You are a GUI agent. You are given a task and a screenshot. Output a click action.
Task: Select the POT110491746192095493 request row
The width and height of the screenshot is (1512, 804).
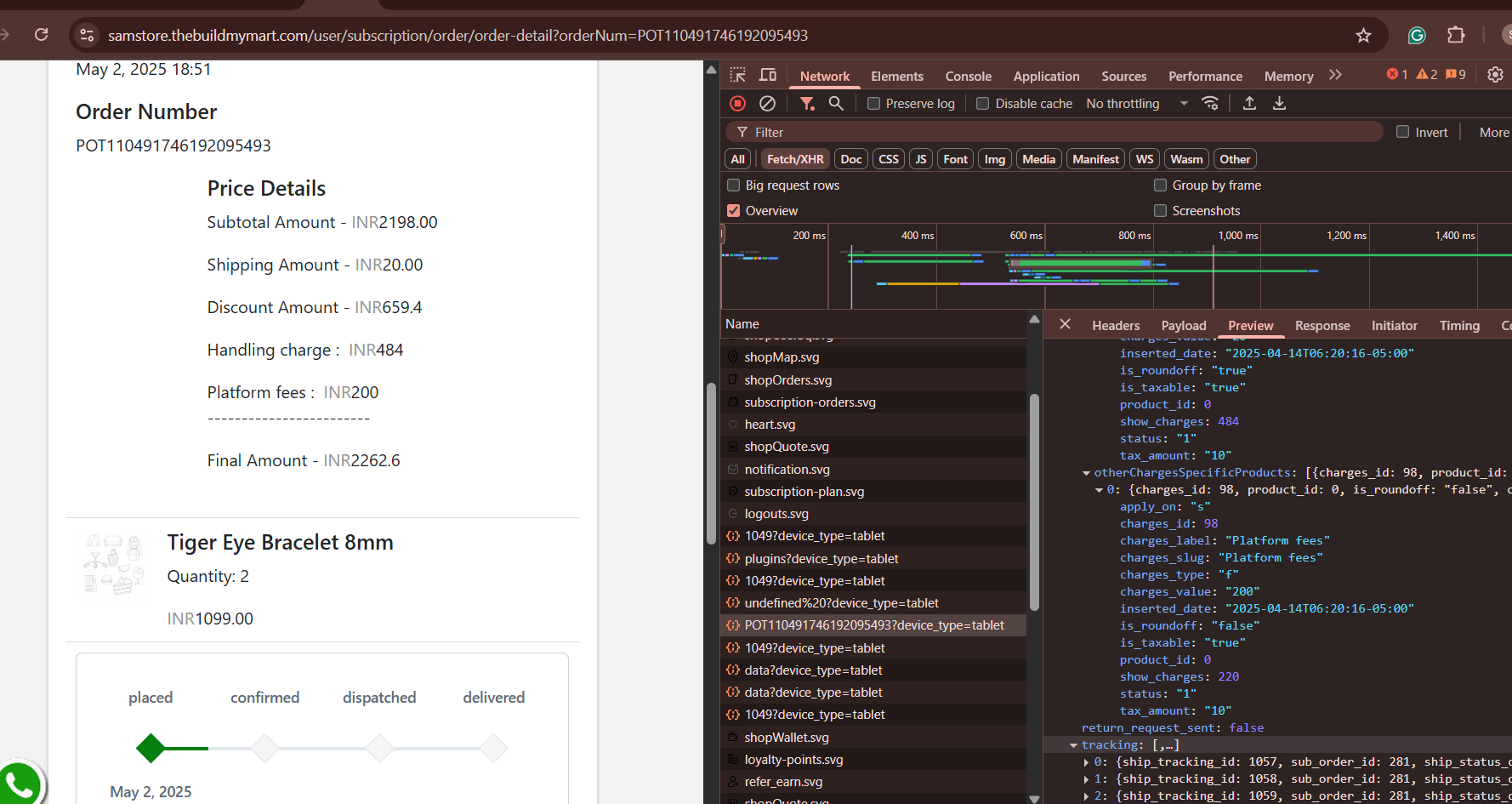pos(873,625)
